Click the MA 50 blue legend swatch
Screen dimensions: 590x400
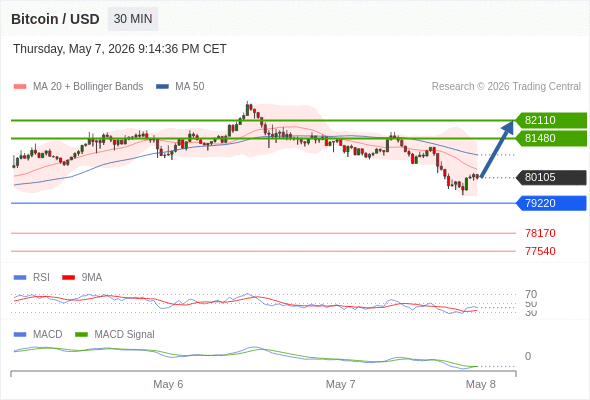162,87
